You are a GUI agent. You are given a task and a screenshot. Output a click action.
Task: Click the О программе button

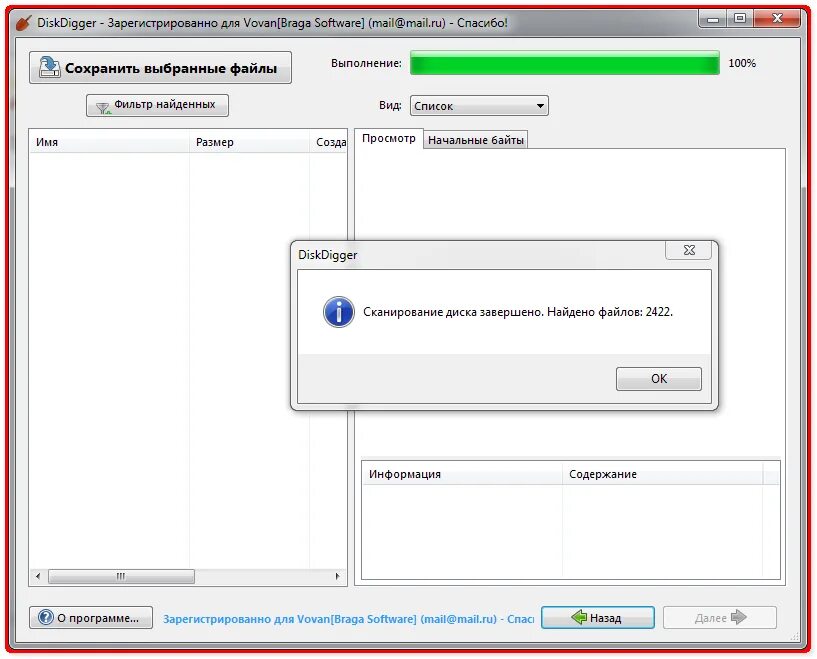pos(91,618)
